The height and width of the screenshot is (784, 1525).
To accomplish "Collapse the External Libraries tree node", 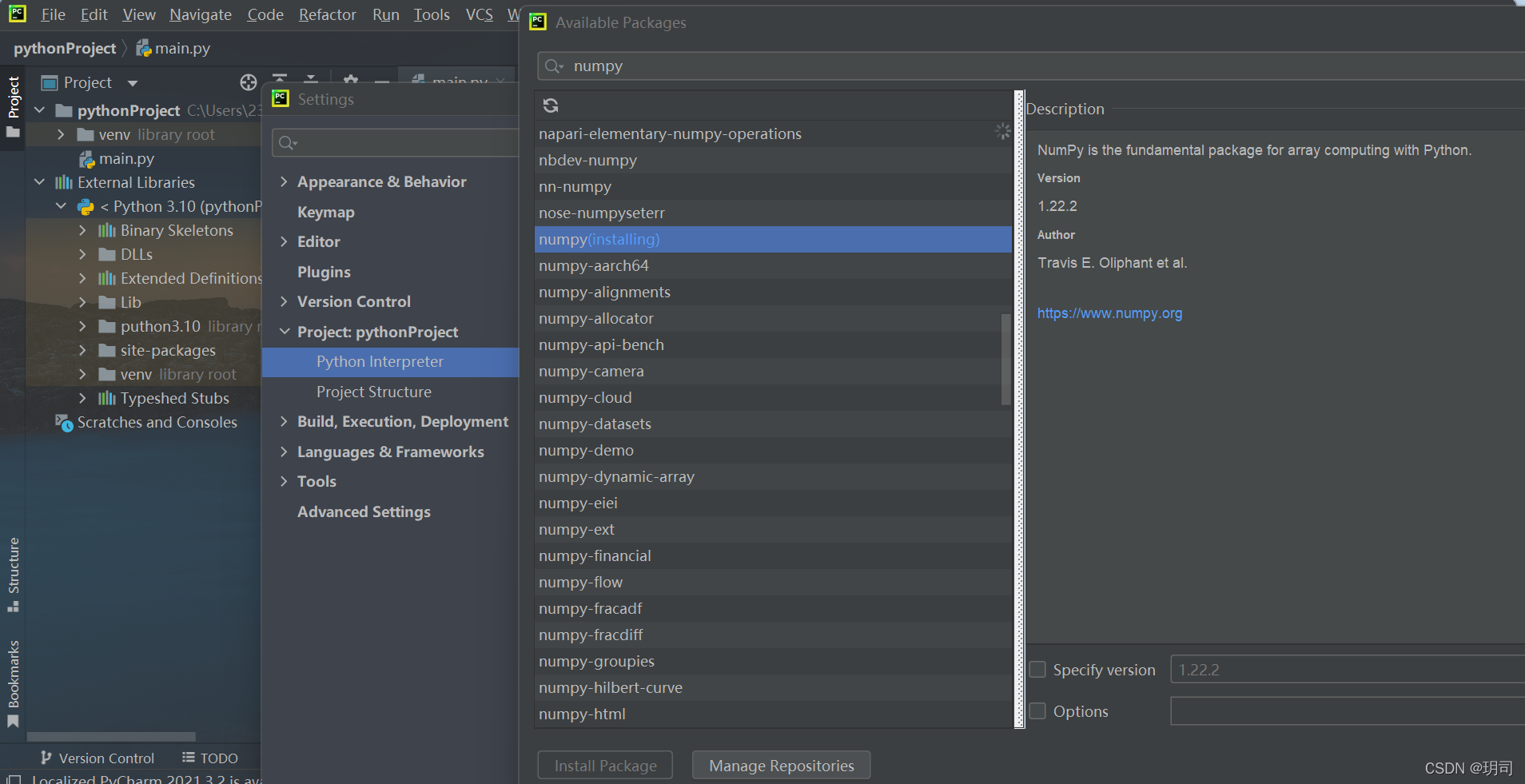I will click(39, 183).
